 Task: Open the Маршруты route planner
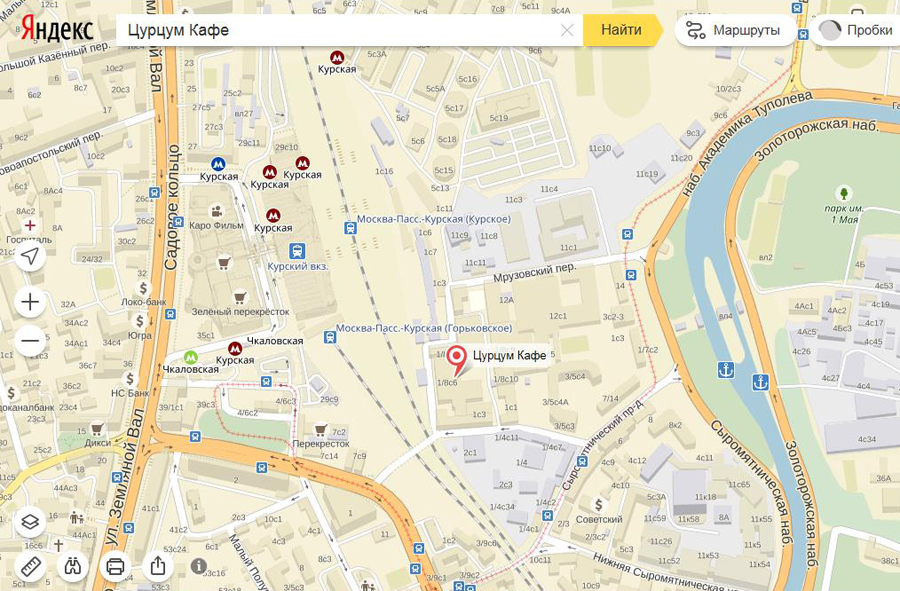click(x=735, y=30)
